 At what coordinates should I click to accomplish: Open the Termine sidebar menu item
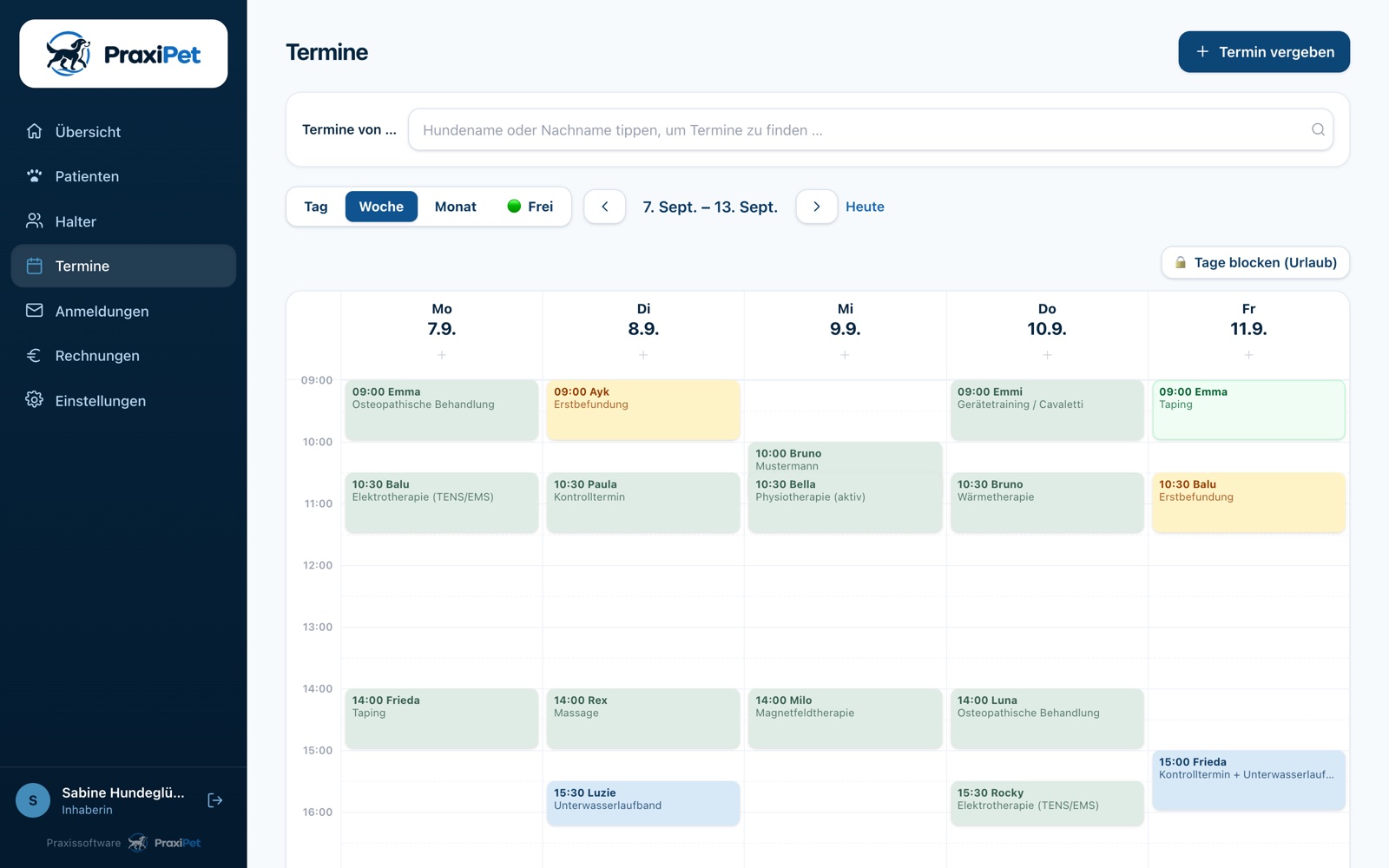pos(123,266)
